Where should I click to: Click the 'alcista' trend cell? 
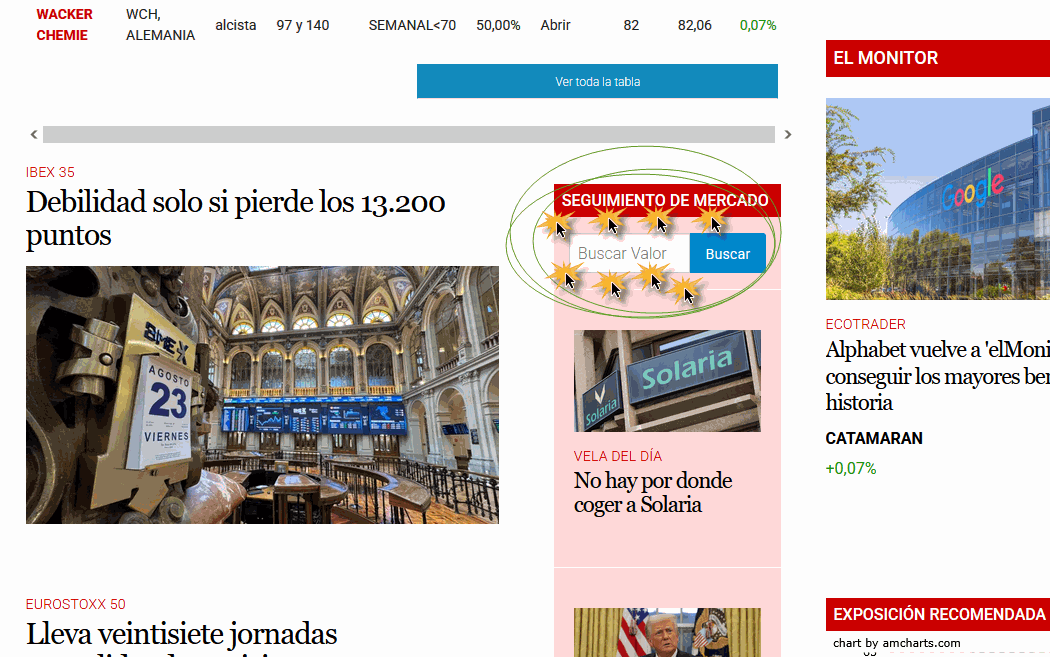click(236, 25)
